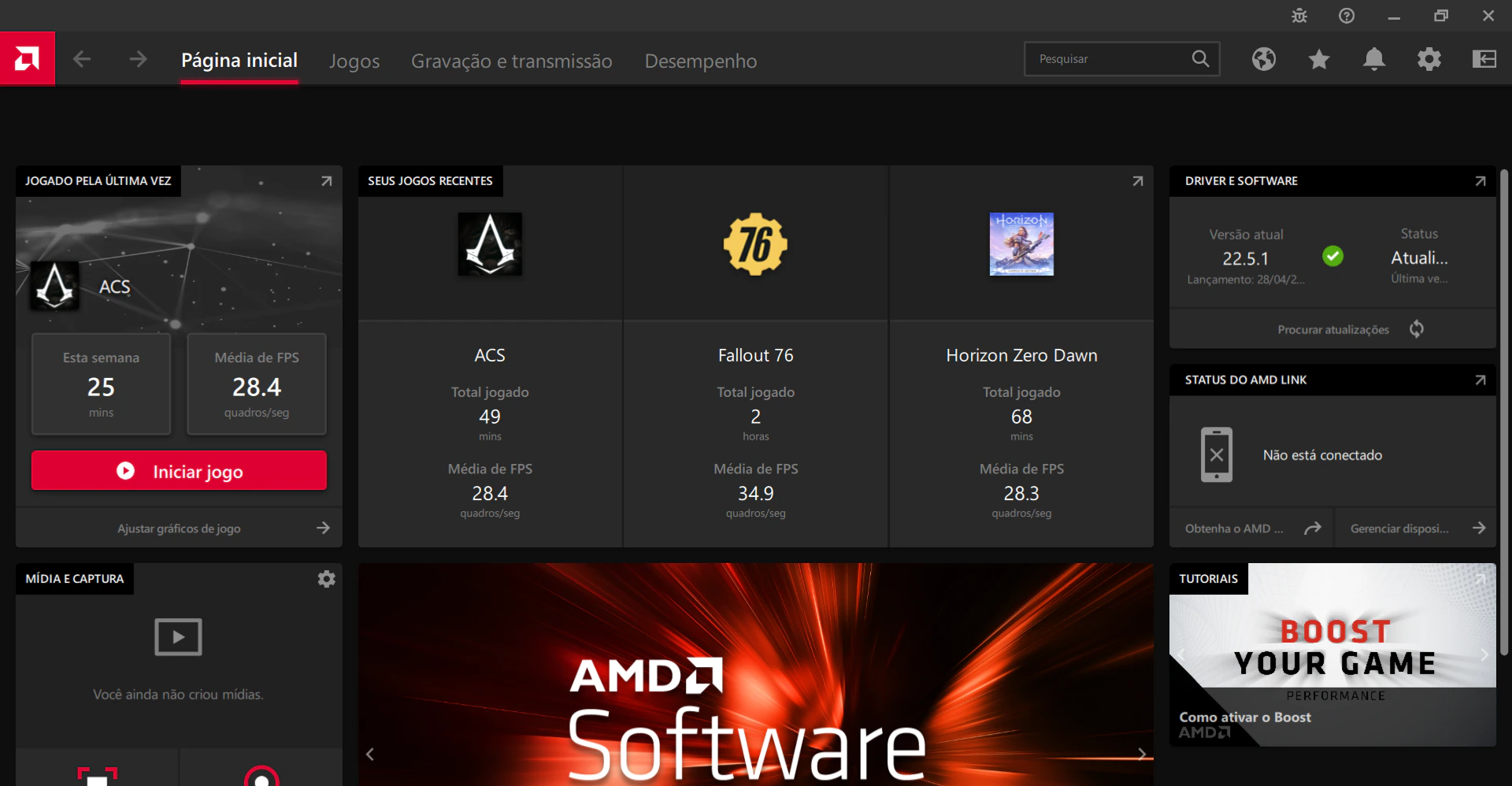This screenshot has height=786, width=1512.
Task: Open Mídia e Captura settings gear
Action: 326,579
